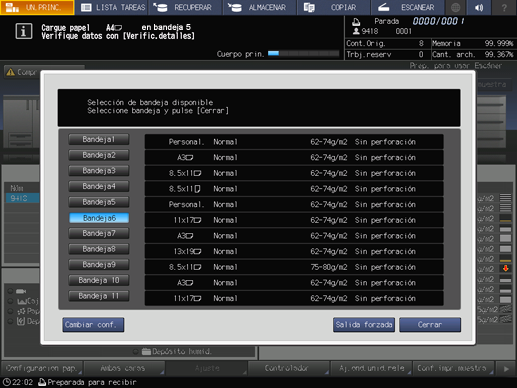
Task: Open the UN. PRINC. machine tab
Action: [37, 7]
